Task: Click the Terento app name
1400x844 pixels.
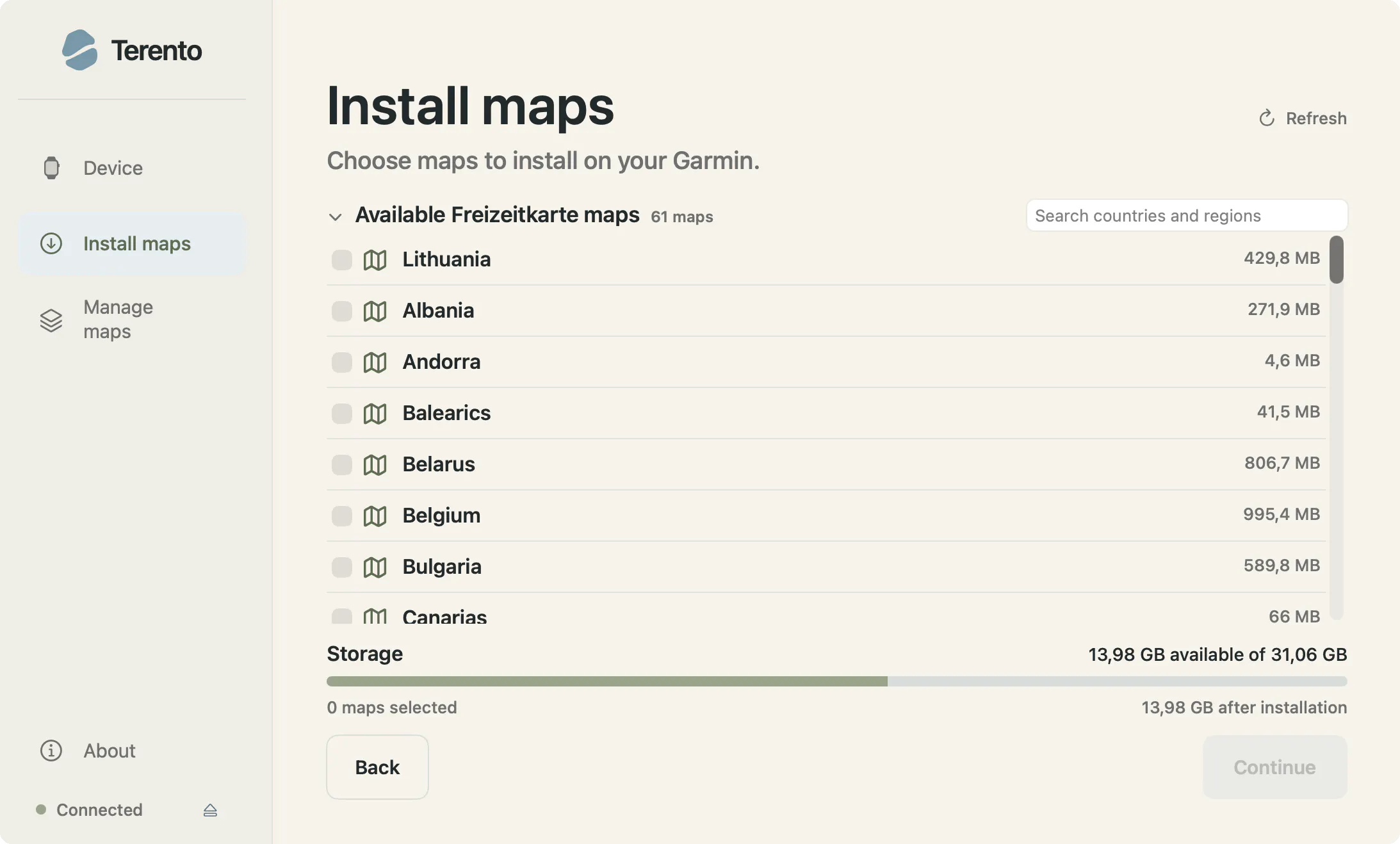Action: [x=156, y=51]
